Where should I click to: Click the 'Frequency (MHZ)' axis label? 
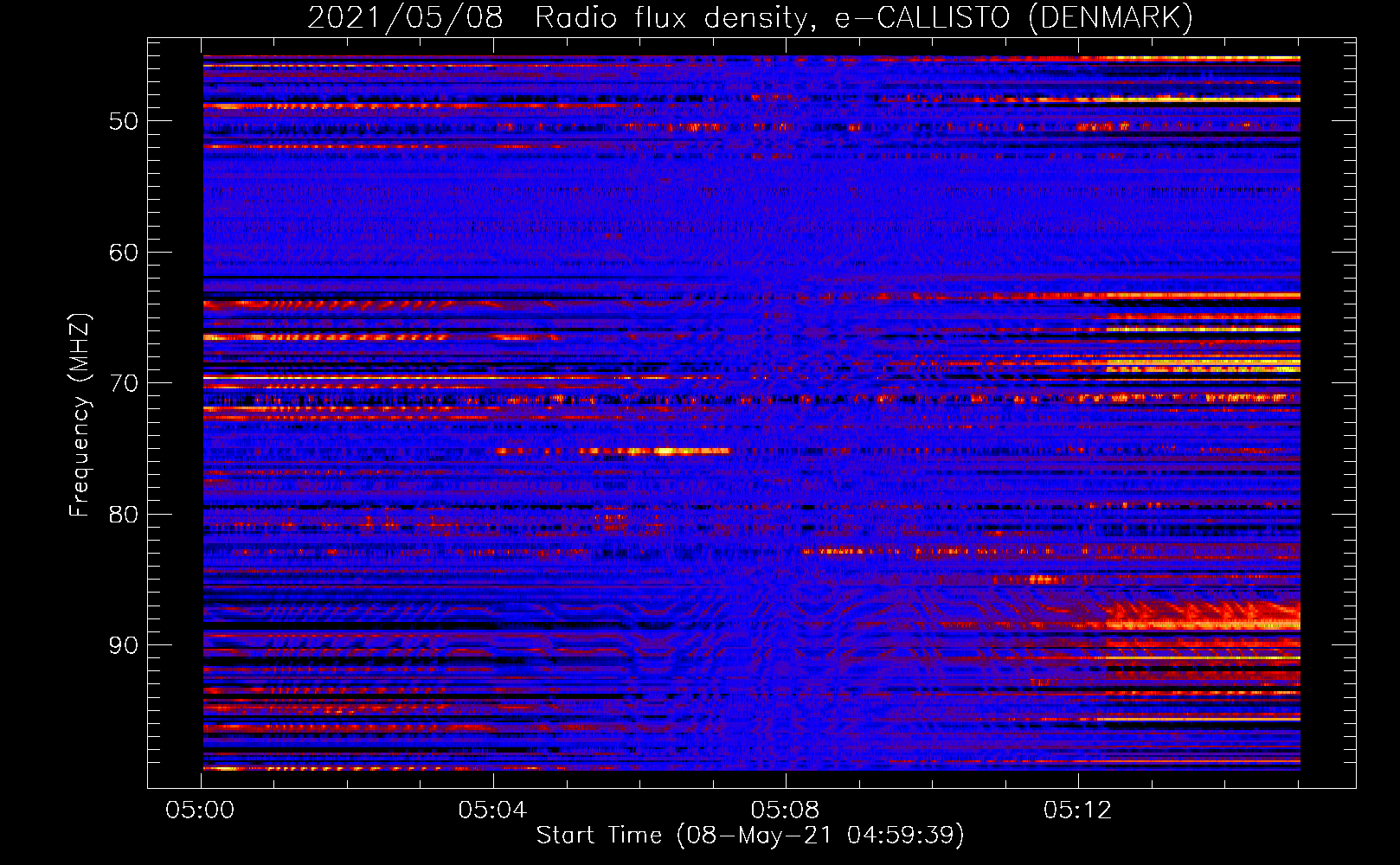click(x=79, y=415)
